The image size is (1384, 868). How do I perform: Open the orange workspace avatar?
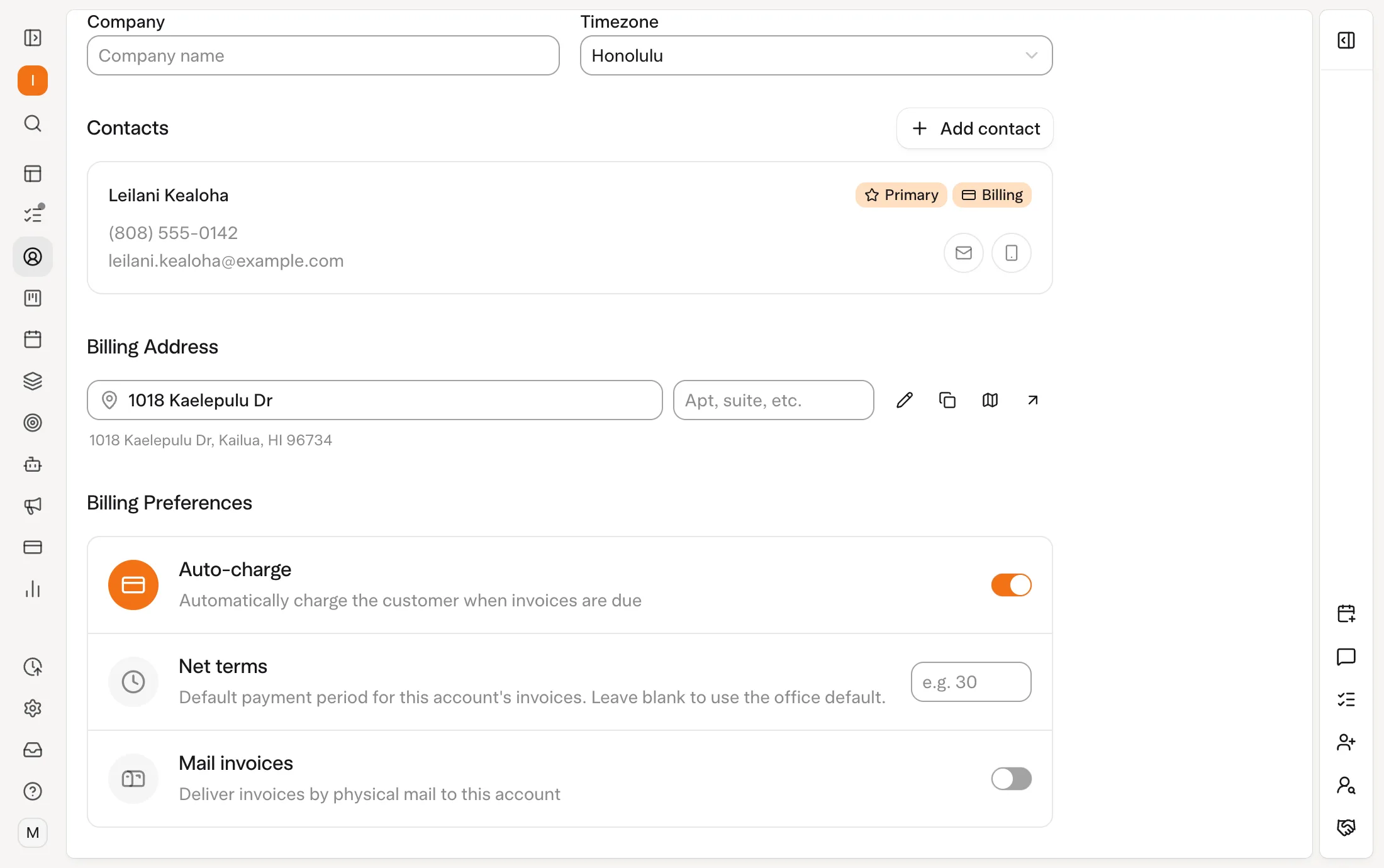click(33, 81)
